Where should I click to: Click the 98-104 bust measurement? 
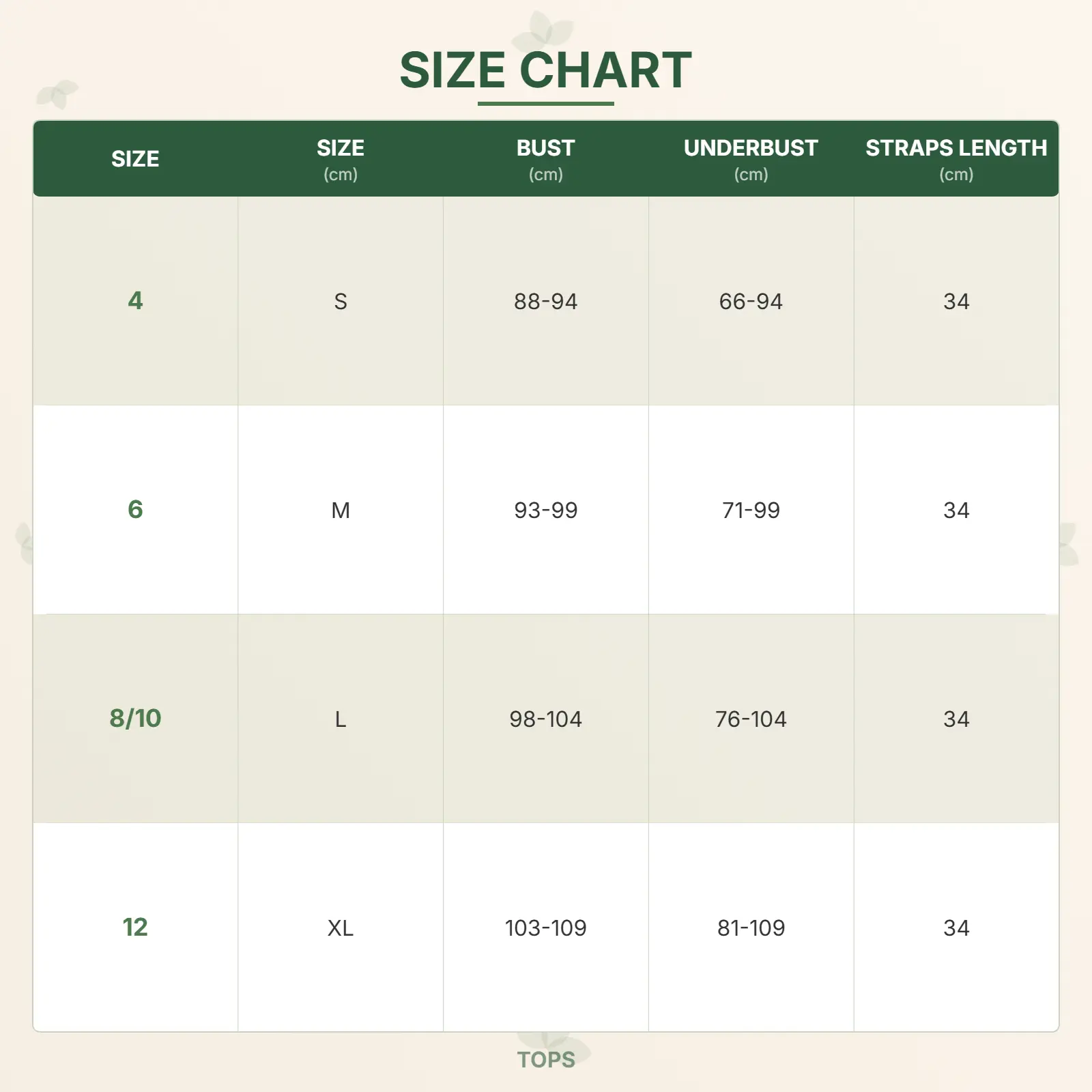coord(545,719)
